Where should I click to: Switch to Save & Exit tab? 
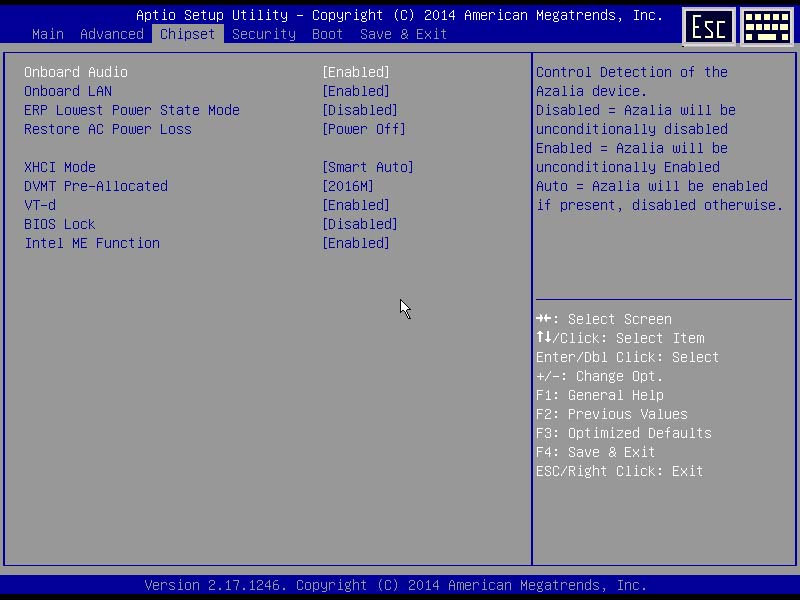[404, 34]
